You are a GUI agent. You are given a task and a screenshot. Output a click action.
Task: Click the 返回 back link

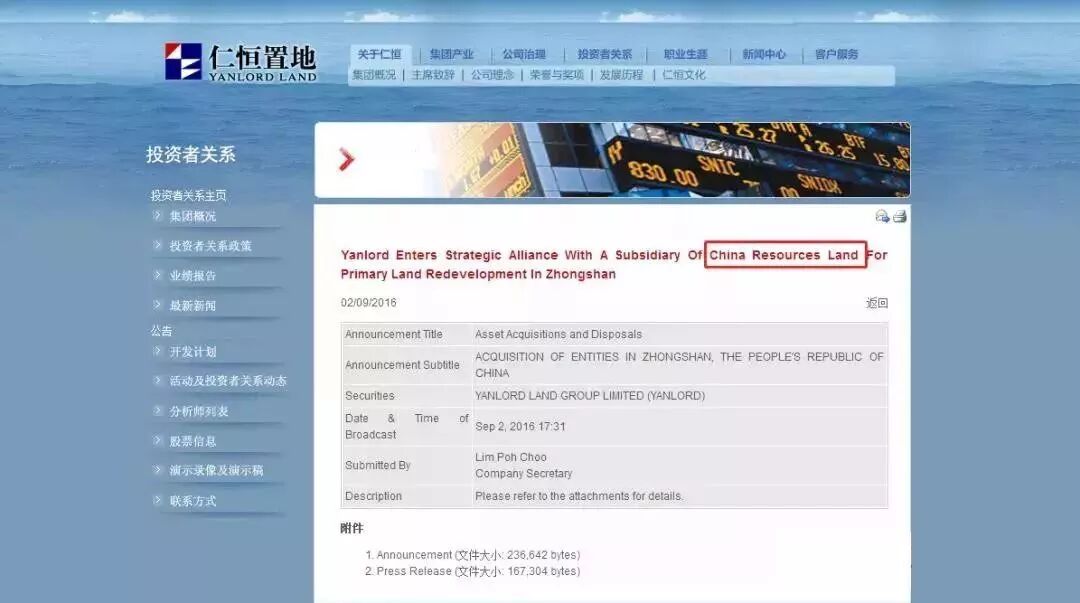tap(877, 303)
